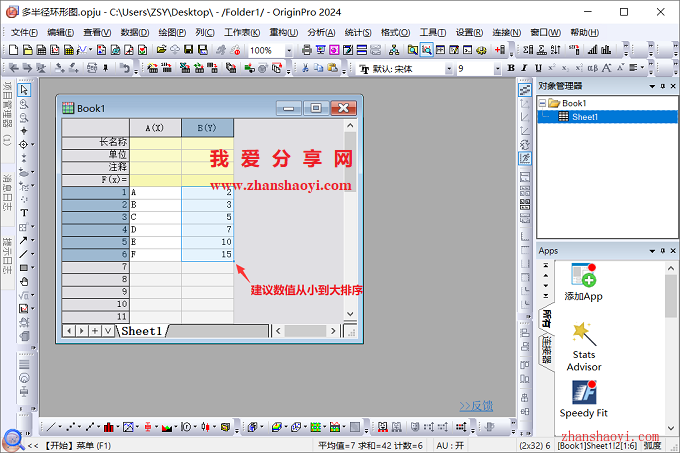This screenshot has width=680, height=453.
Task: Click the Learning Center magnifier icon
Action: pos(13,440)
